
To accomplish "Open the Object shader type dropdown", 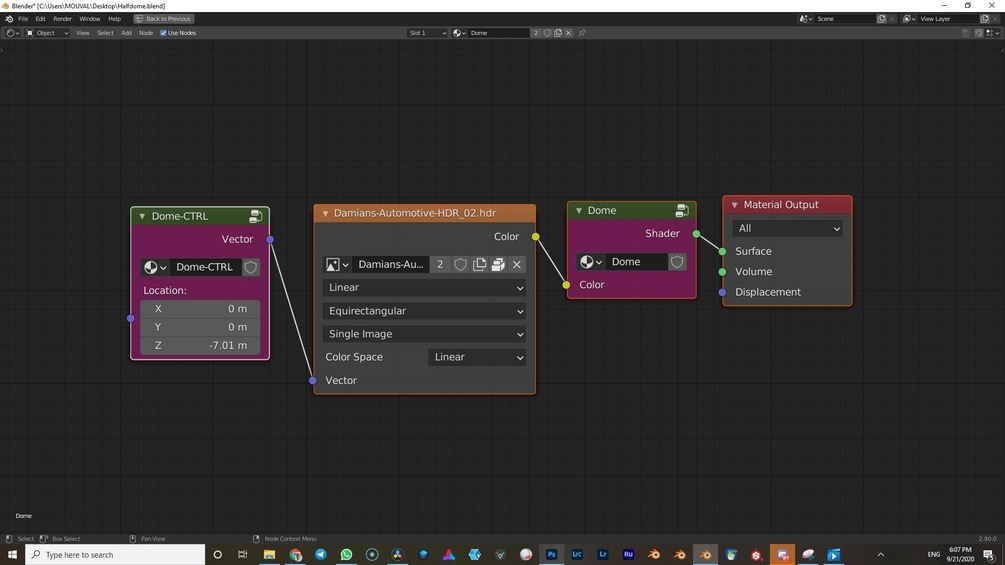I will [47, 33].
